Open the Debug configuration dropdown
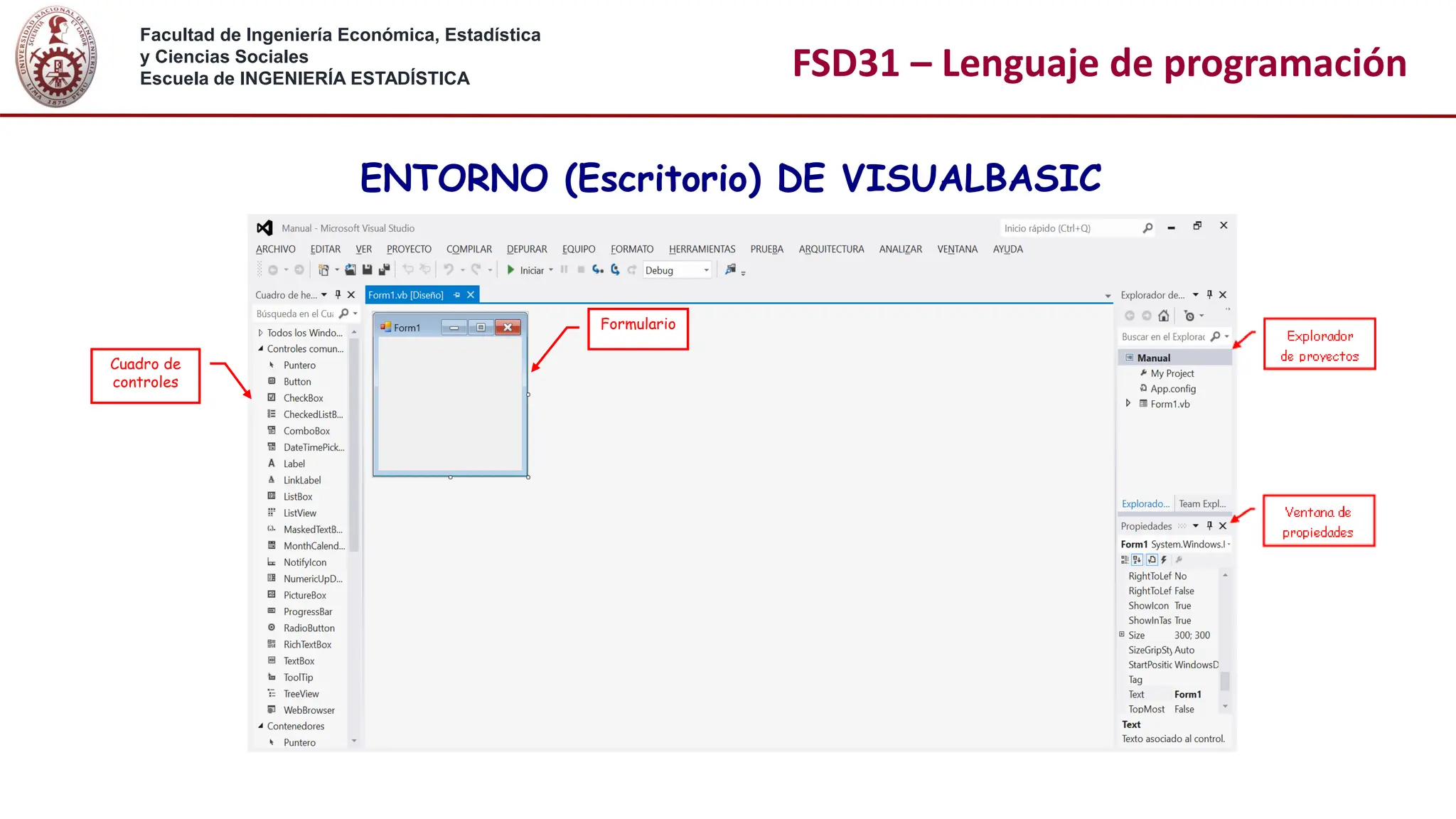This screenshot has width=1456, height=819. (x=706, y=270)
